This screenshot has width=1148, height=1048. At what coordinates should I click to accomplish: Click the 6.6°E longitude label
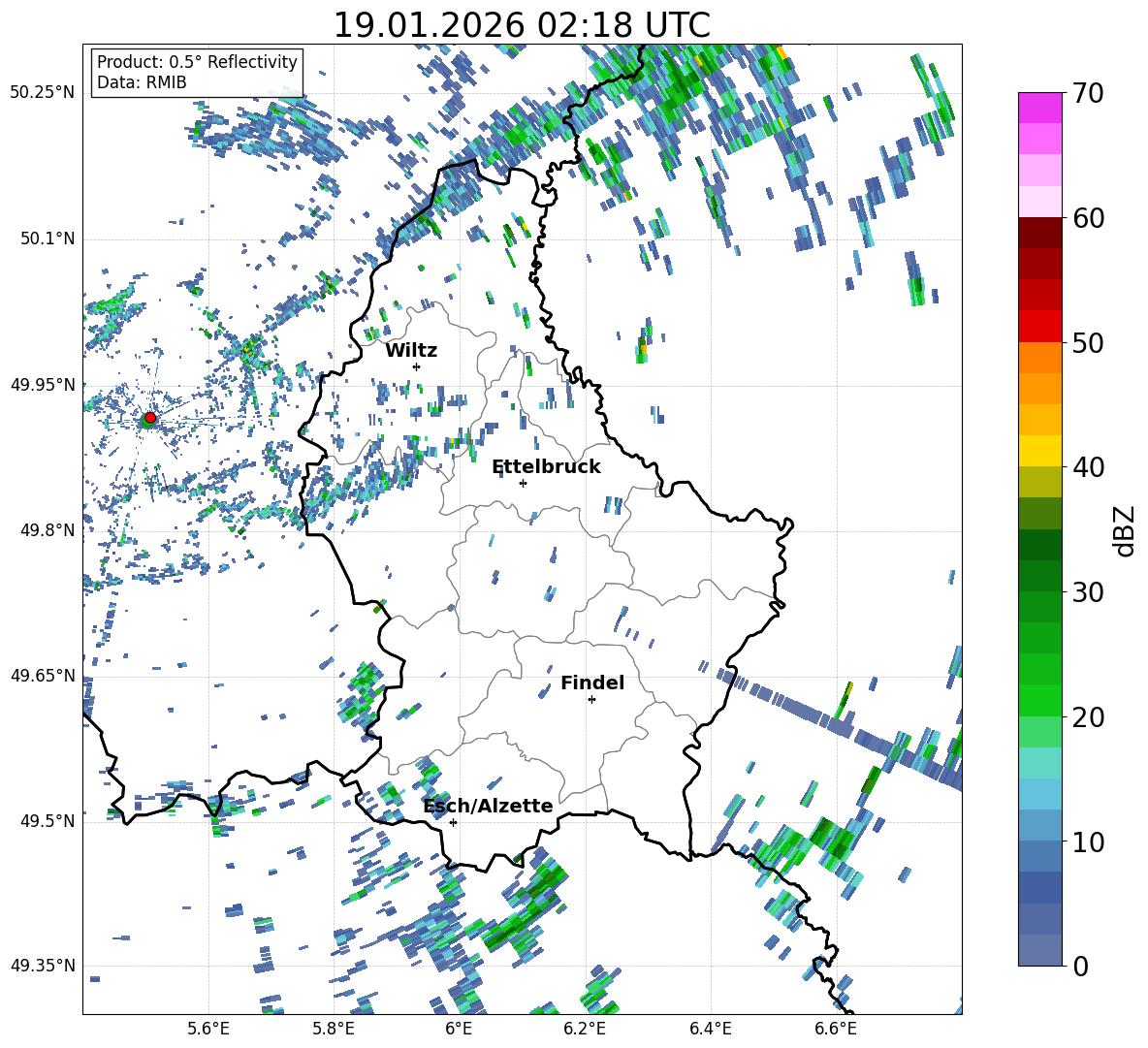[x=836, y=1029]
